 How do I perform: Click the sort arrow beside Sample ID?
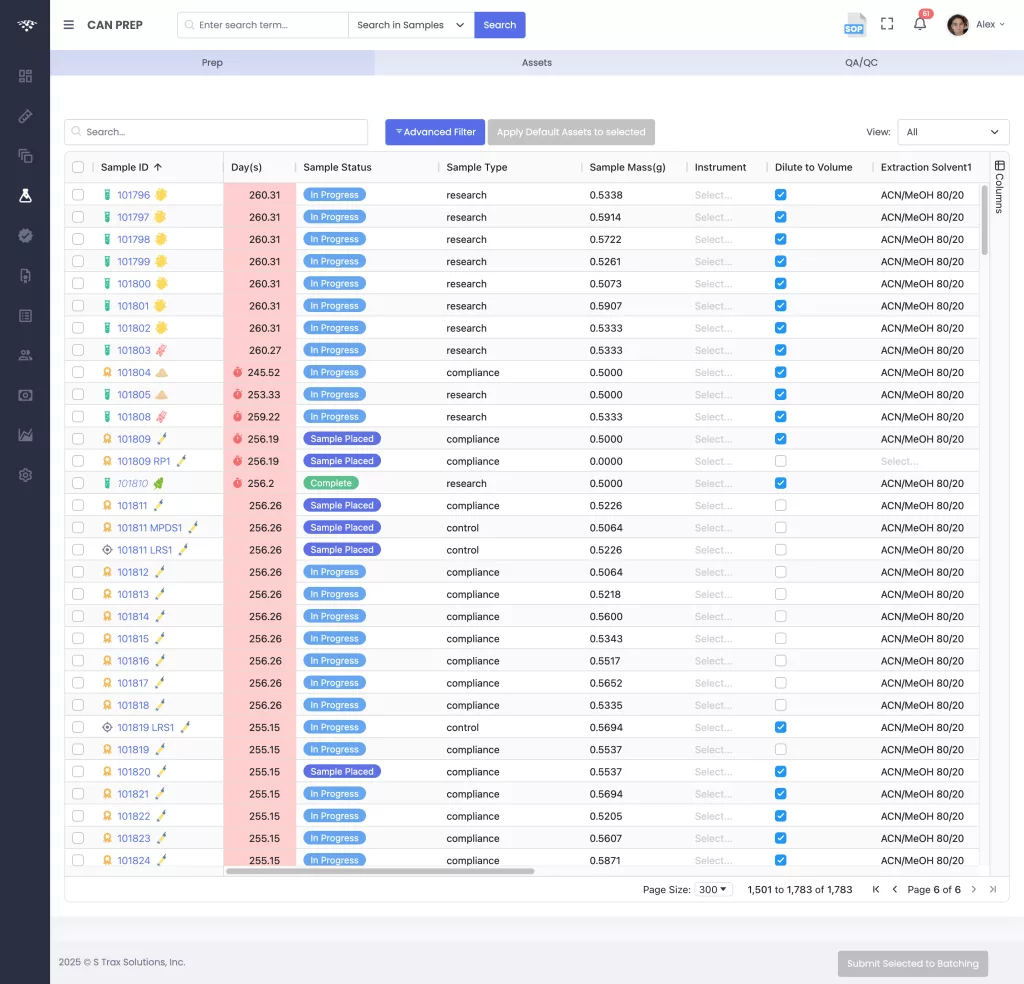tap(158, 167)
